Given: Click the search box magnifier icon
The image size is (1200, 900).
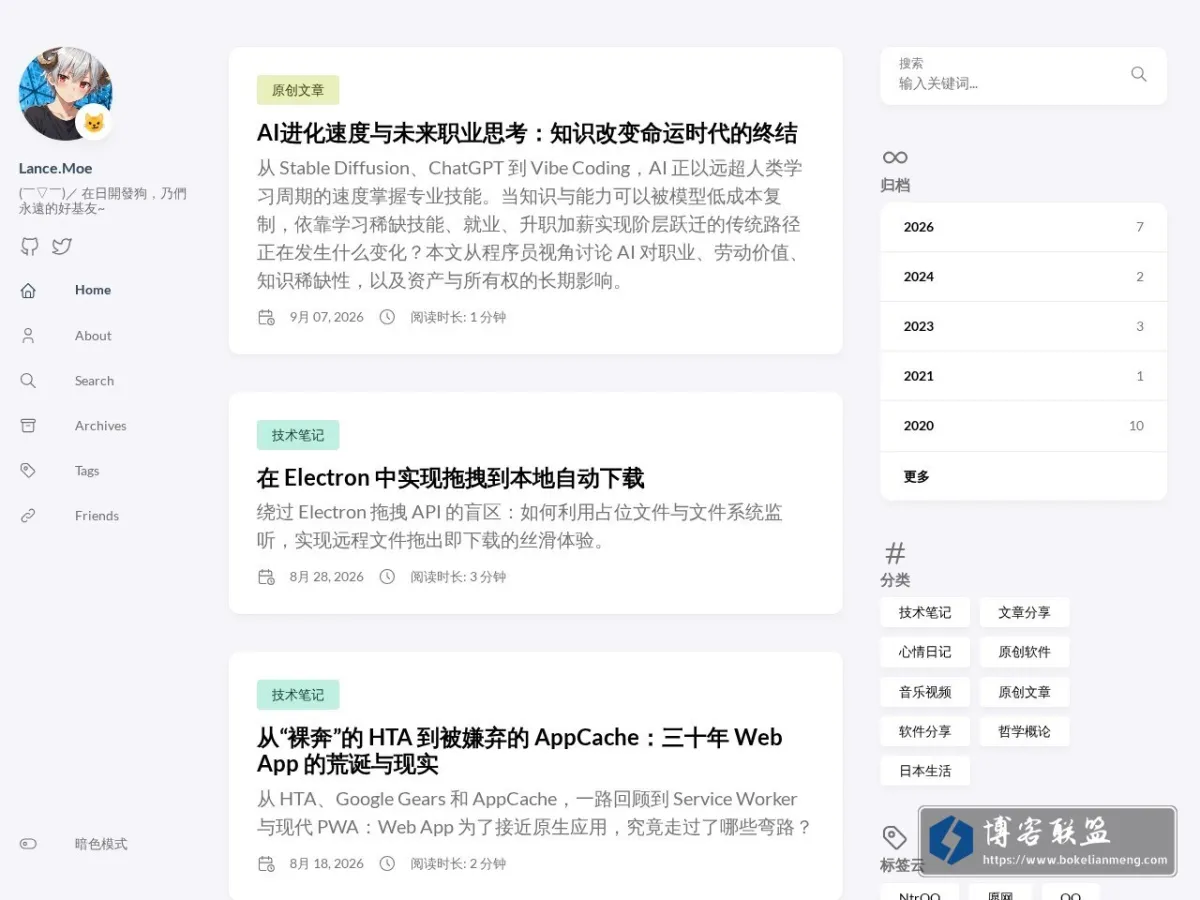Looking at the screenshot, I should coord(1138,74).
